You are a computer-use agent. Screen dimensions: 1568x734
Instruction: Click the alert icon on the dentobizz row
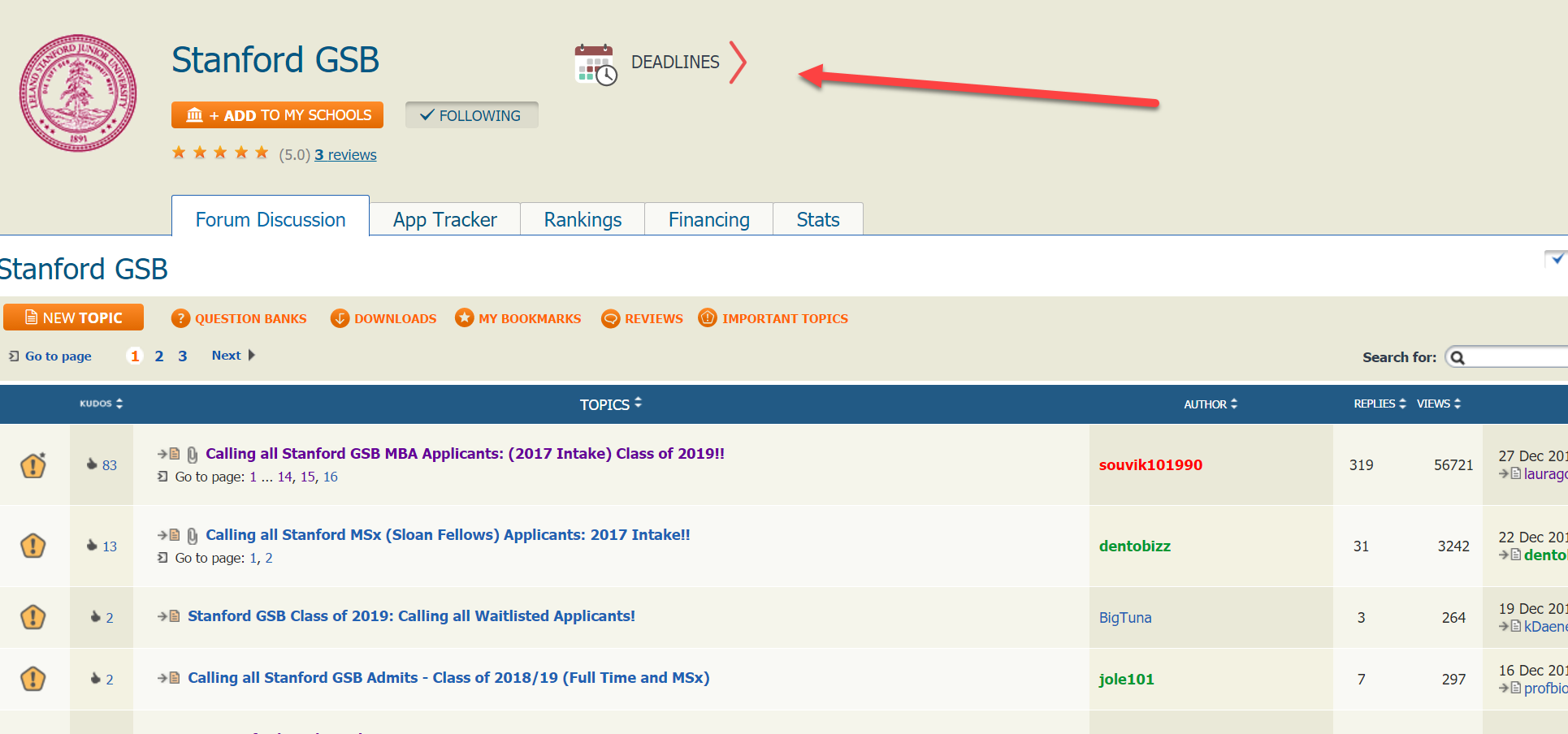[32, 546]
